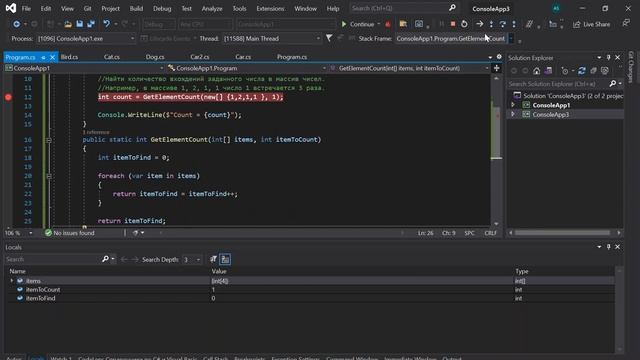Click the No issues found status indicator
Screen dimensions: 640x360
pyautogui.click(x=70, y=233)
